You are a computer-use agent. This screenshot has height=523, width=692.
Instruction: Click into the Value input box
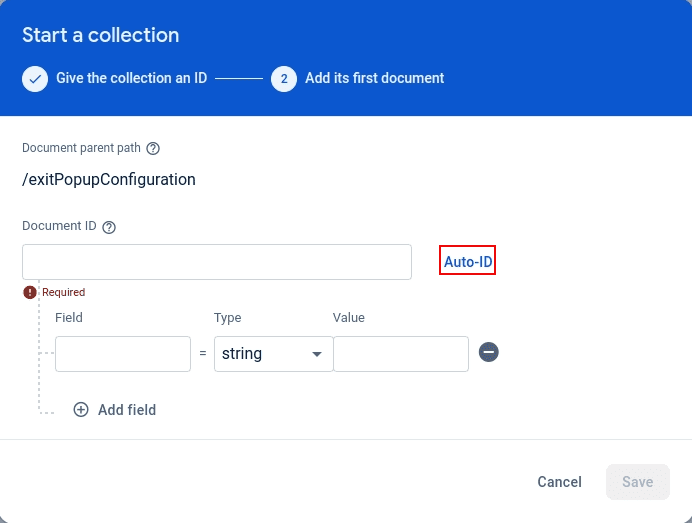[400, 354]
